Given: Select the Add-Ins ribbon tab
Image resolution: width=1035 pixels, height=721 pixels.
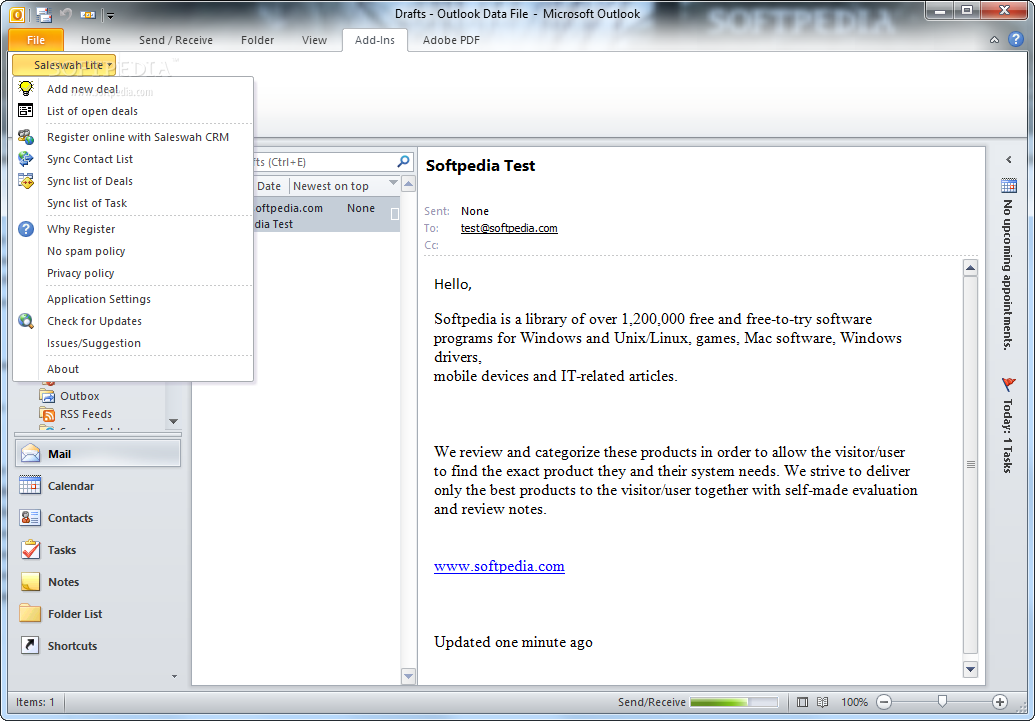Looking at the screenshot, I should tap(375, 40).
